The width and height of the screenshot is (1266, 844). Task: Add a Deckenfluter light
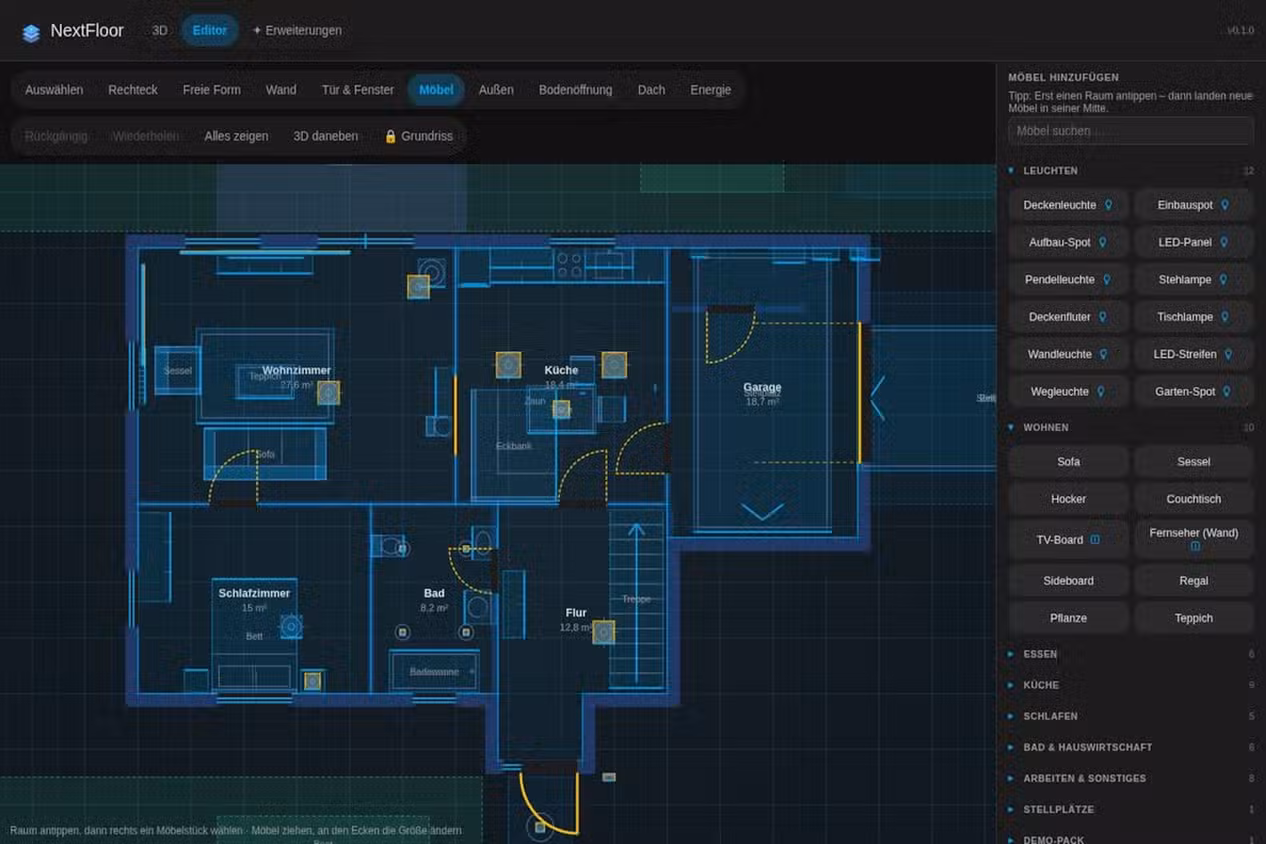pos(1068,317)
